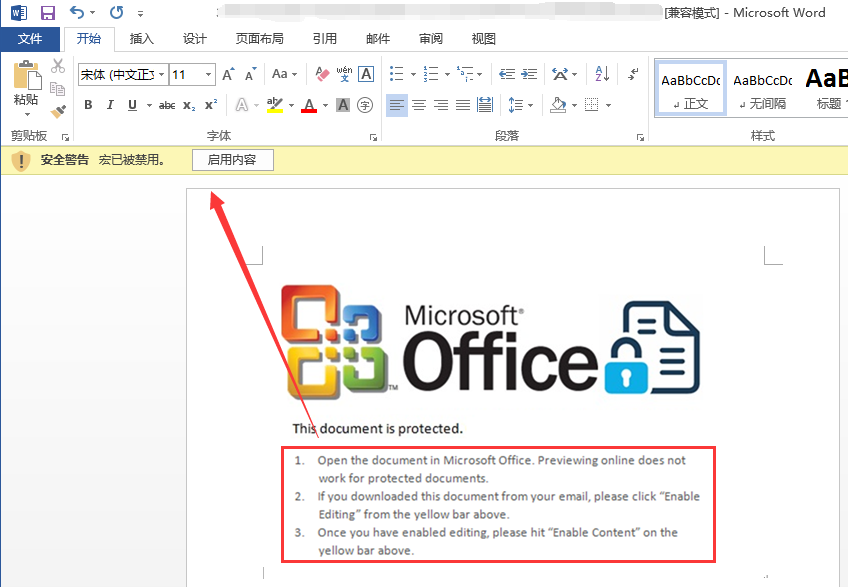The width and height of the screenshot is (848, 587).
Task: Click the phonetic guide wén icon
Action: (x=344, y=74)
